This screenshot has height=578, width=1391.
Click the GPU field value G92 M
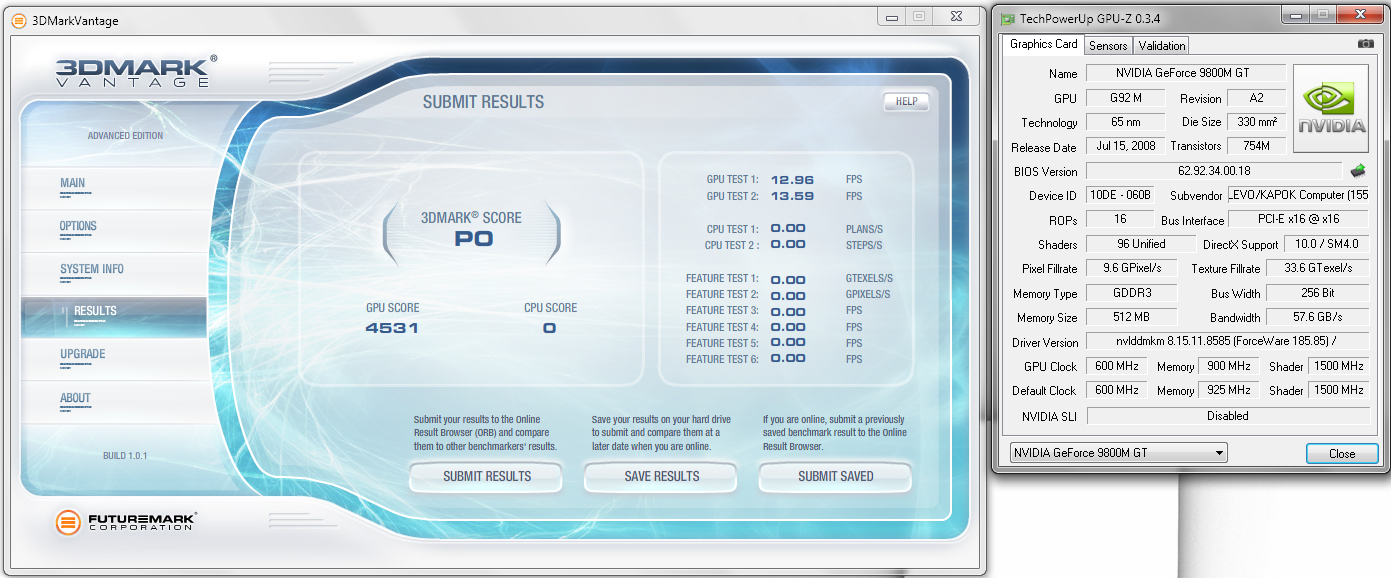coord(1125,98)
